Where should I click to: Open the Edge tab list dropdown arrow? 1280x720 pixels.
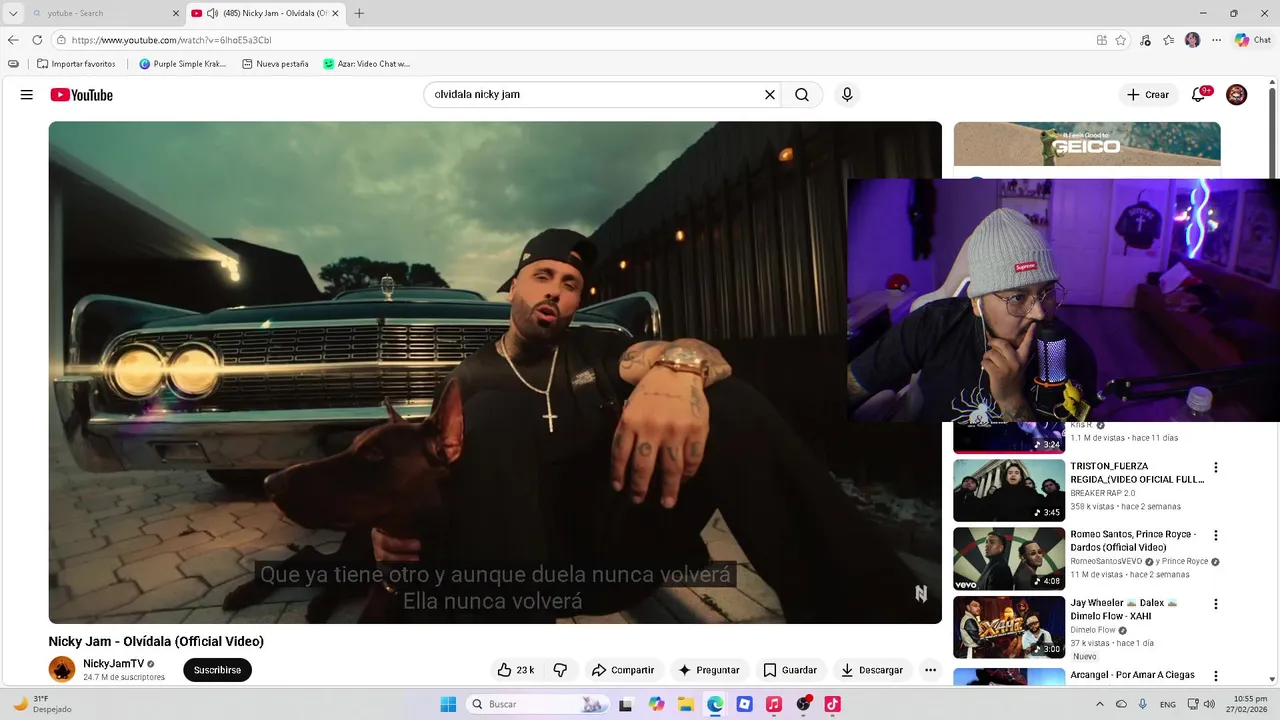13,13
